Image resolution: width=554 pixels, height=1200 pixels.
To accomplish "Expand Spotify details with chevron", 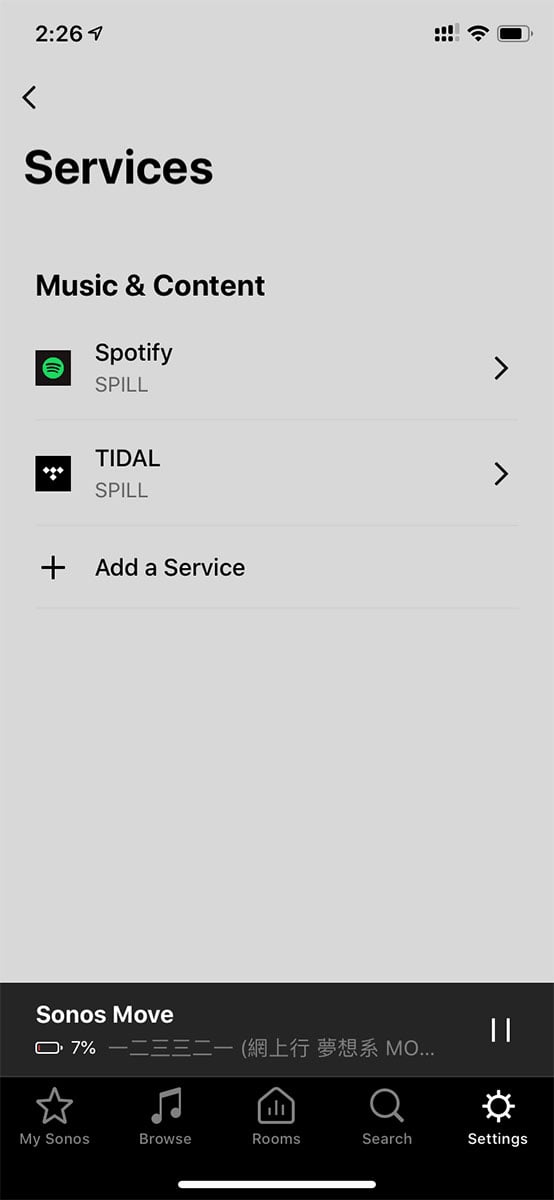I will tap(501, 368).
